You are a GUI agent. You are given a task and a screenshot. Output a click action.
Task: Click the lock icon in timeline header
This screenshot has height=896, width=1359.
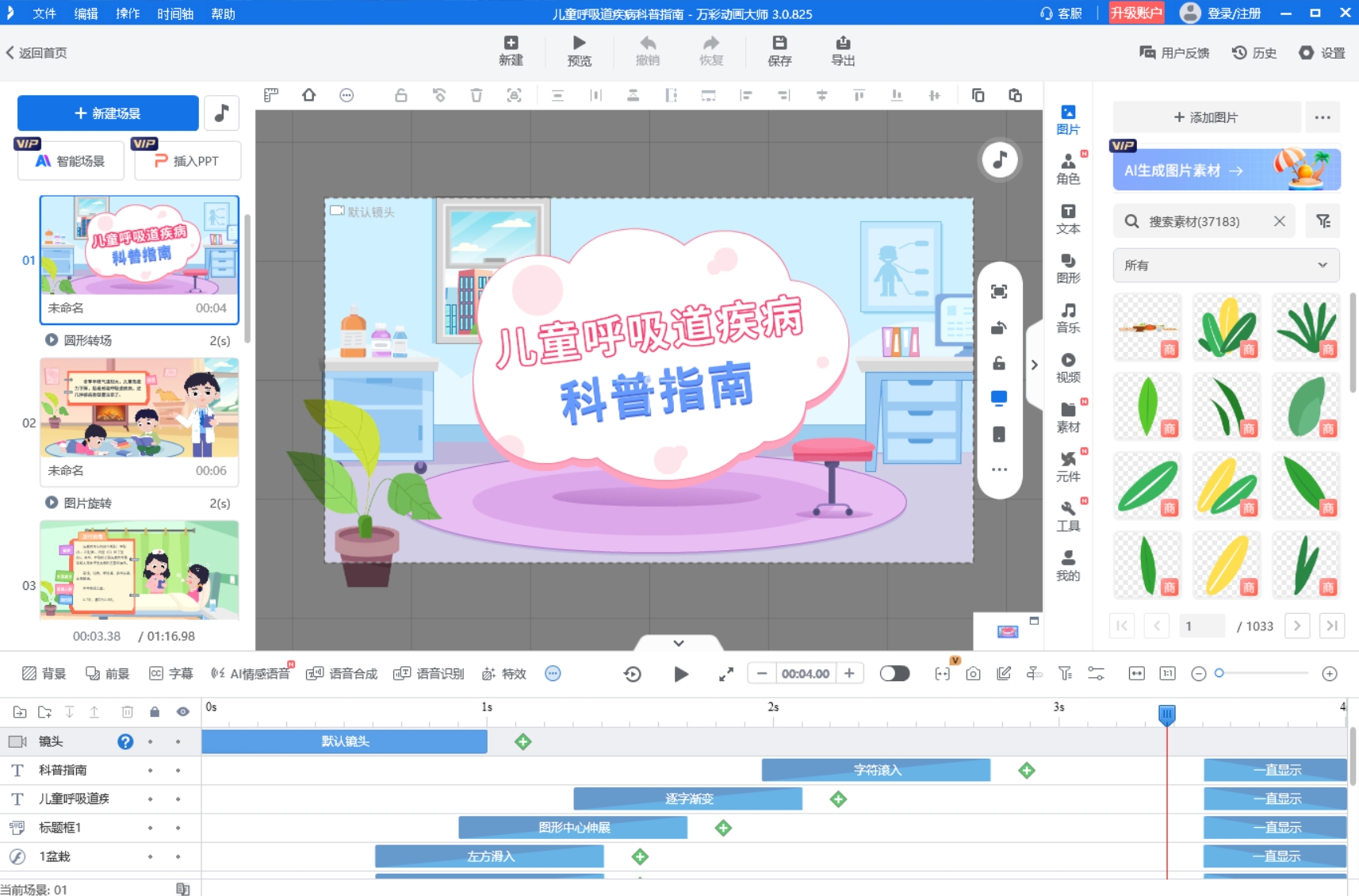[x=155, y=711]
